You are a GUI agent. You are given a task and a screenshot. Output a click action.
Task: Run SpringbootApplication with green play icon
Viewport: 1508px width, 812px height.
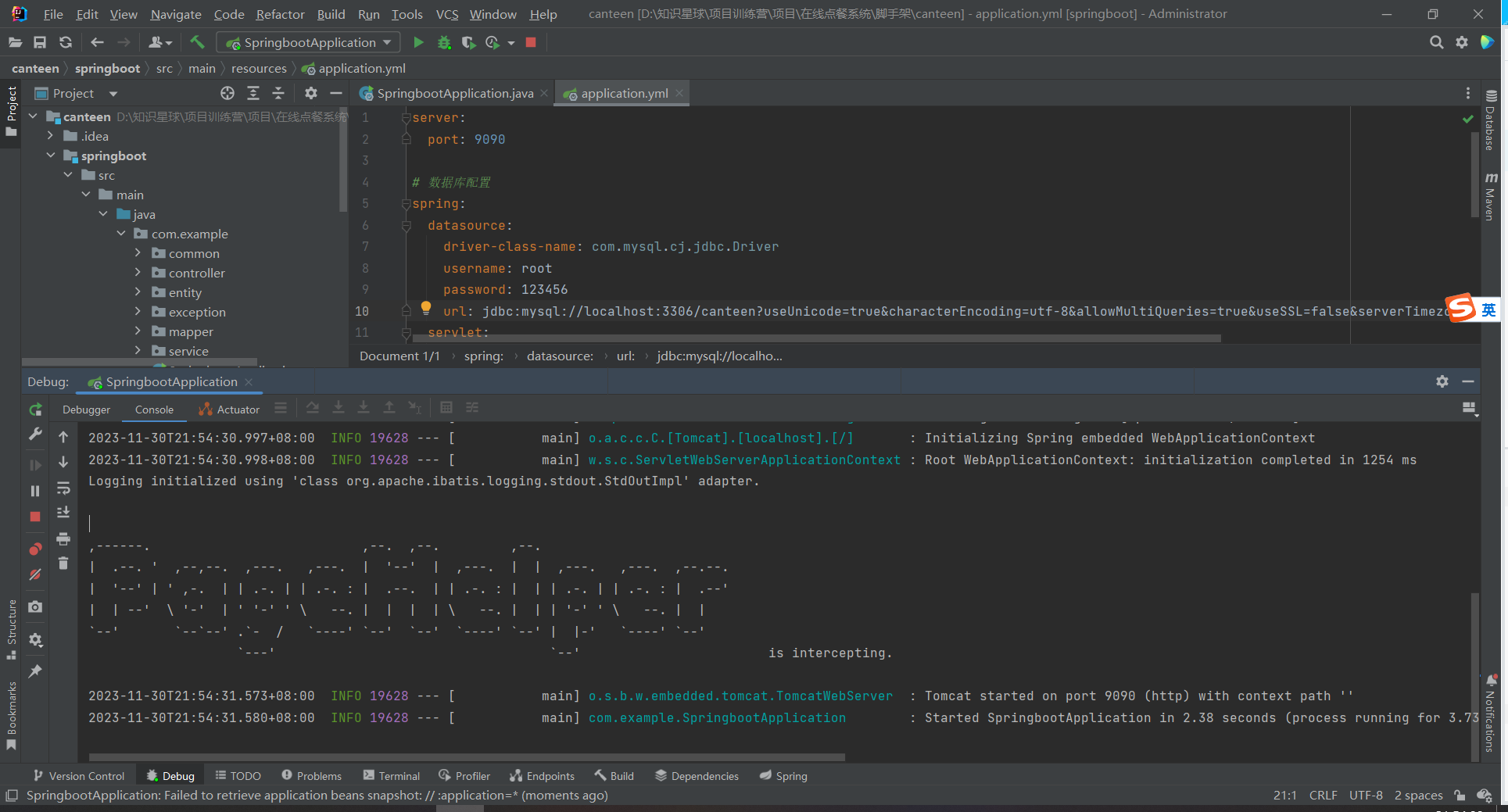418,42
